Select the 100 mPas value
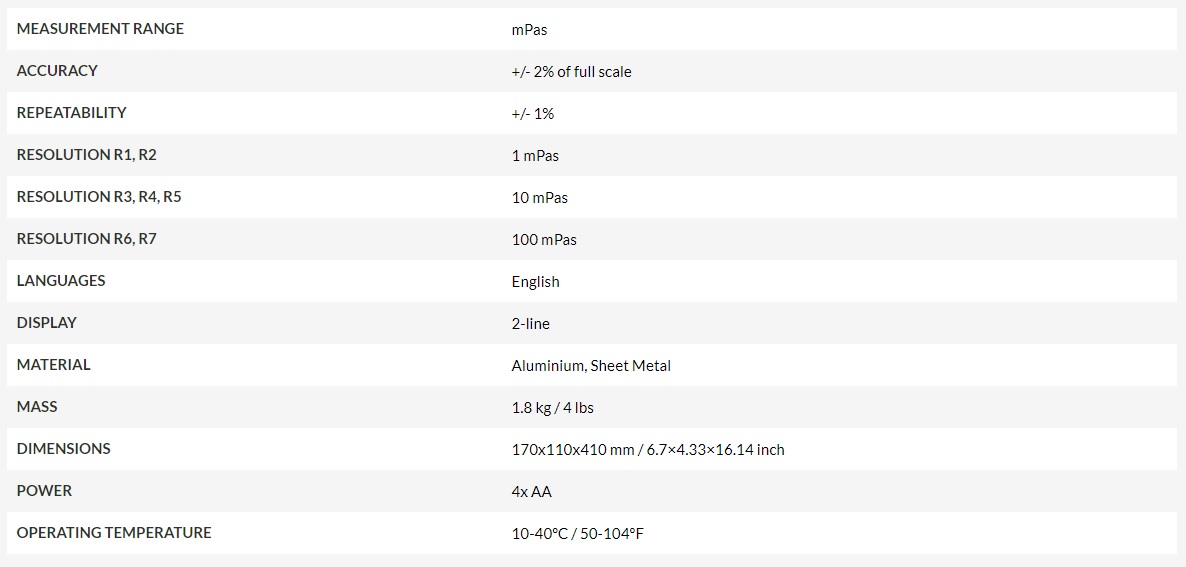This screenshot has width=1186, height=567. (544, 240)
